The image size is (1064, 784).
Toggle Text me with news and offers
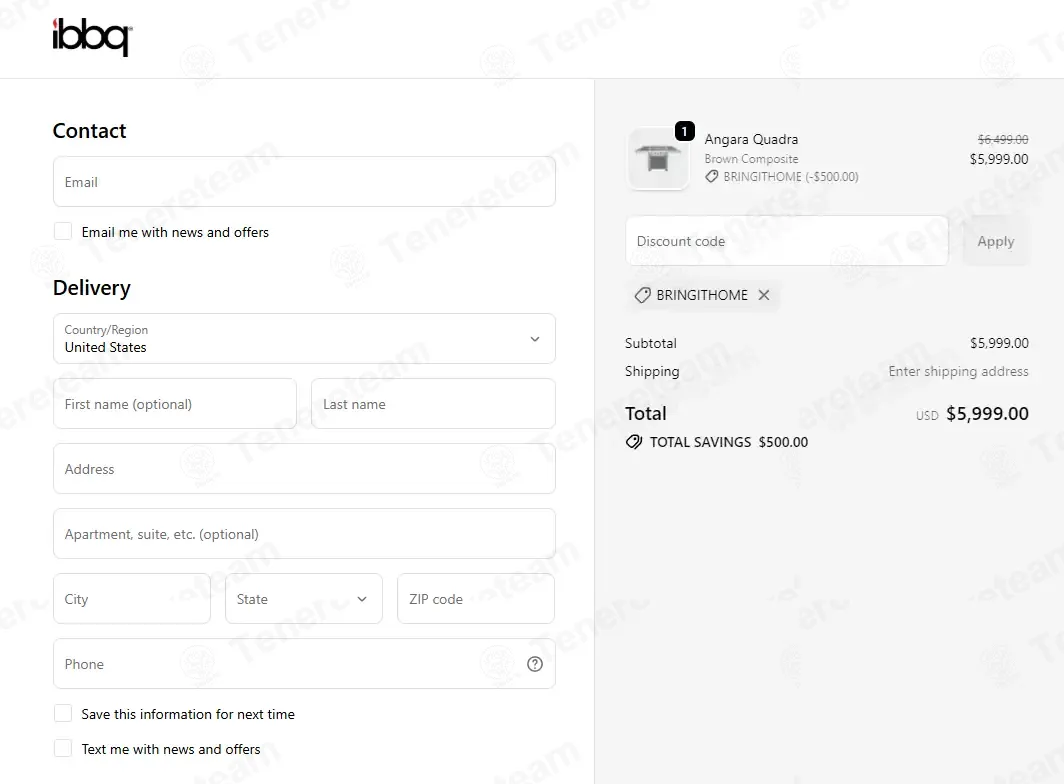click(x=63, y=749)
